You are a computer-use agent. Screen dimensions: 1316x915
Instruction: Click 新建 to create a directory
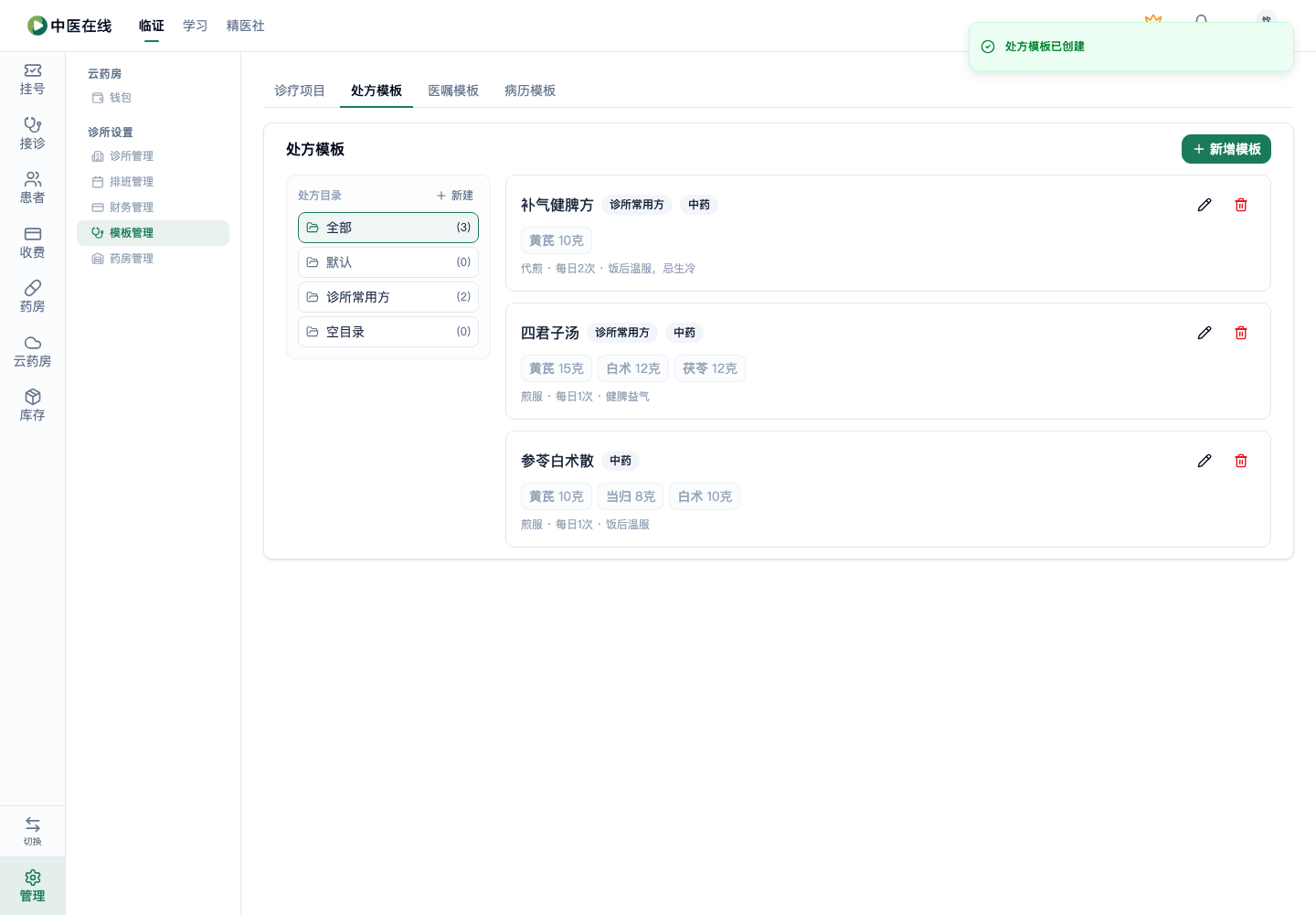point(455,196)
